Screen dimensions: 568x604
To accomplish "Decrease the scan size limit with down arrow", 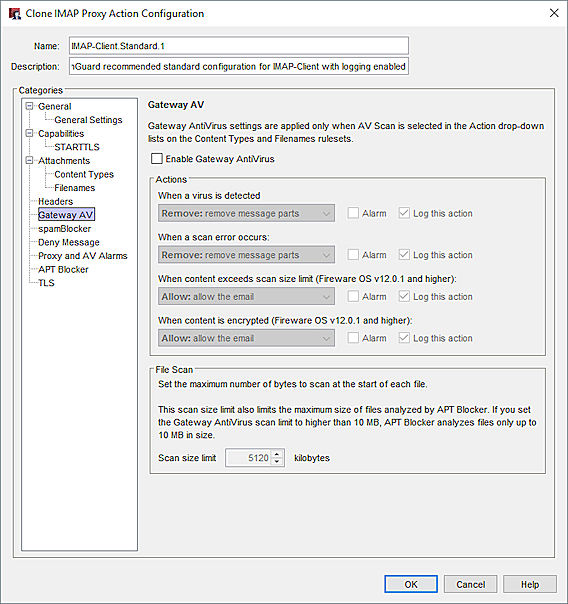I will pyautogui.click(x=277, y=461).
